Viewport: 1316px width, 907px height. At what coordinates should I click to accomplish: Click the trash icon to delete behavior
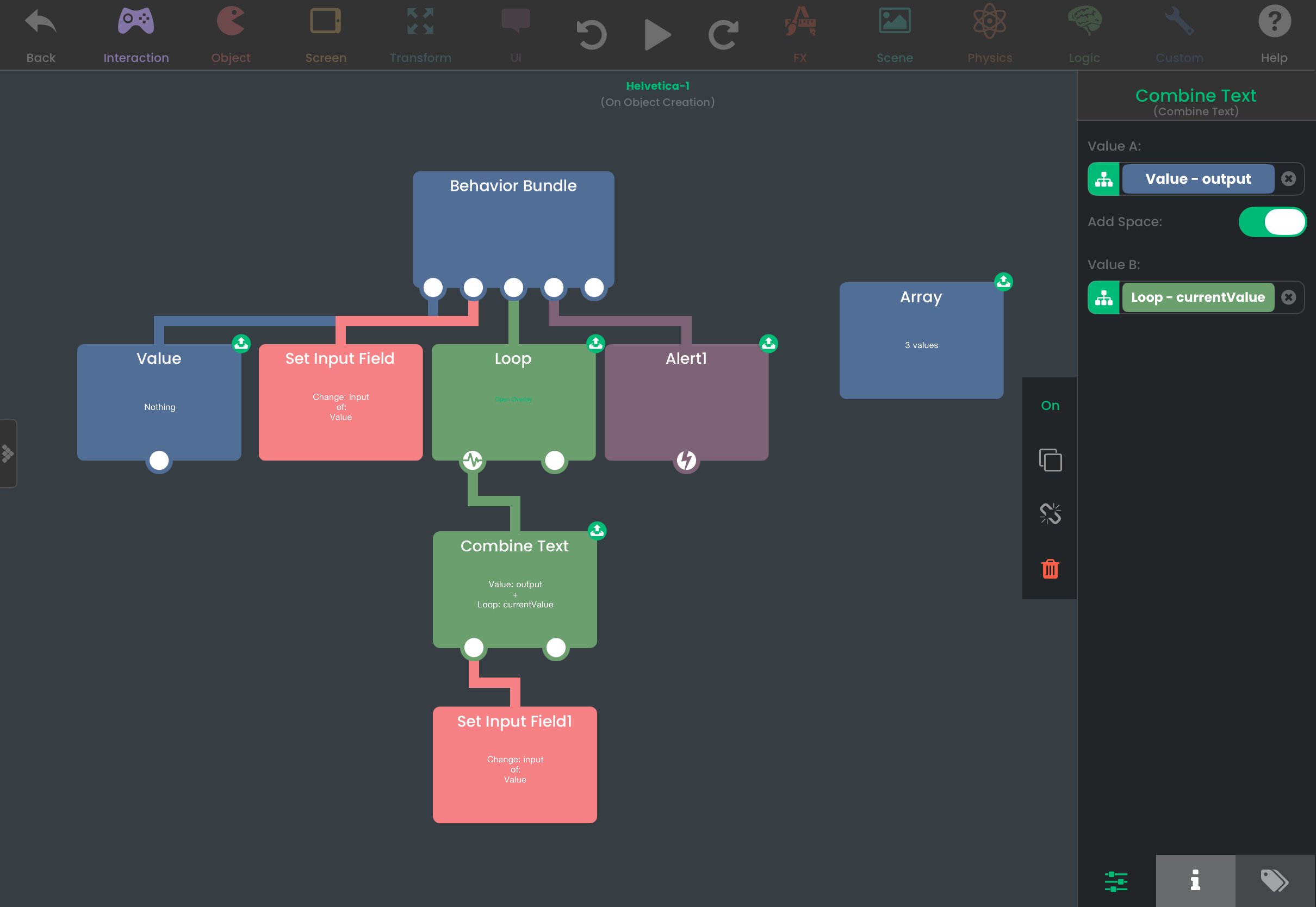tap(1050, 568)
